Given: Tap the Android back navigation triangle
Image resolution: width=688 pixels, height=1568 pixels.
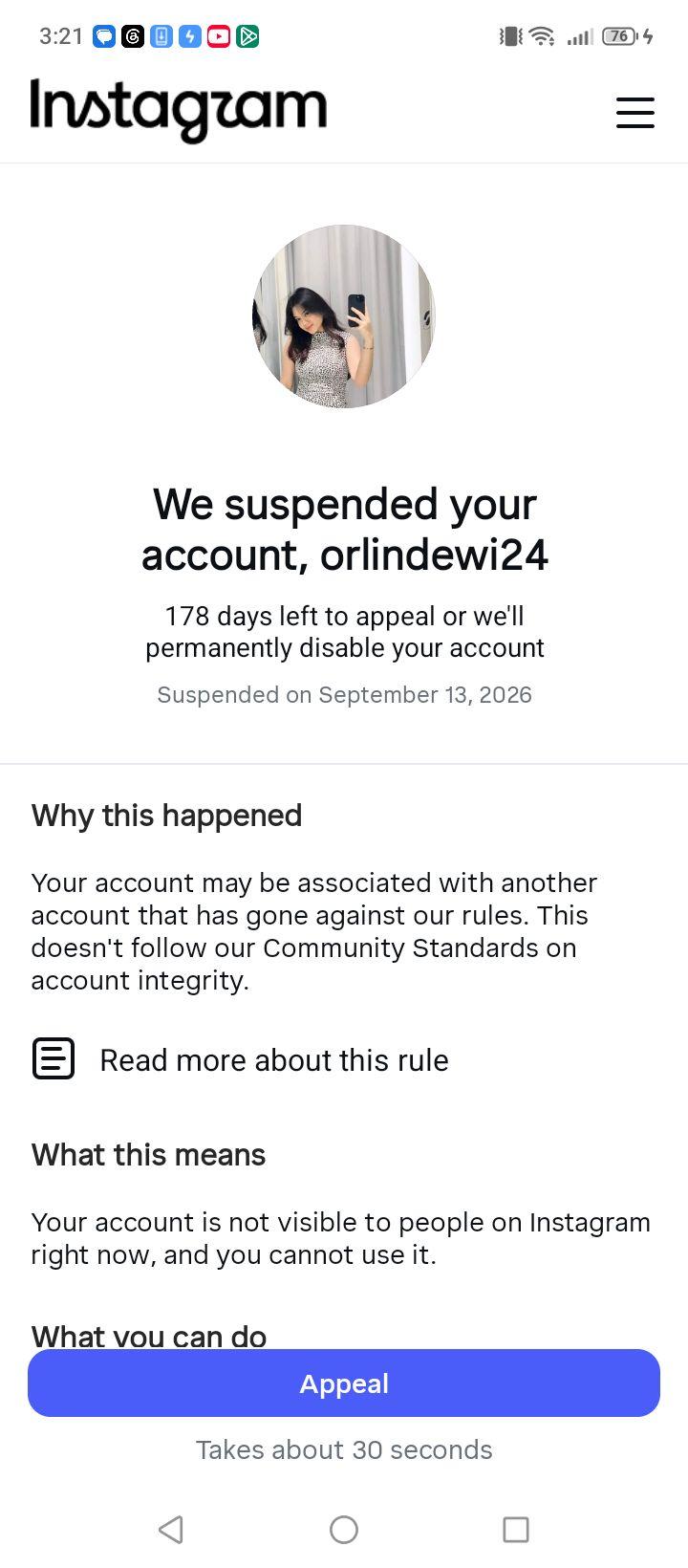Looking at the screenshot, I should 171,1530.
